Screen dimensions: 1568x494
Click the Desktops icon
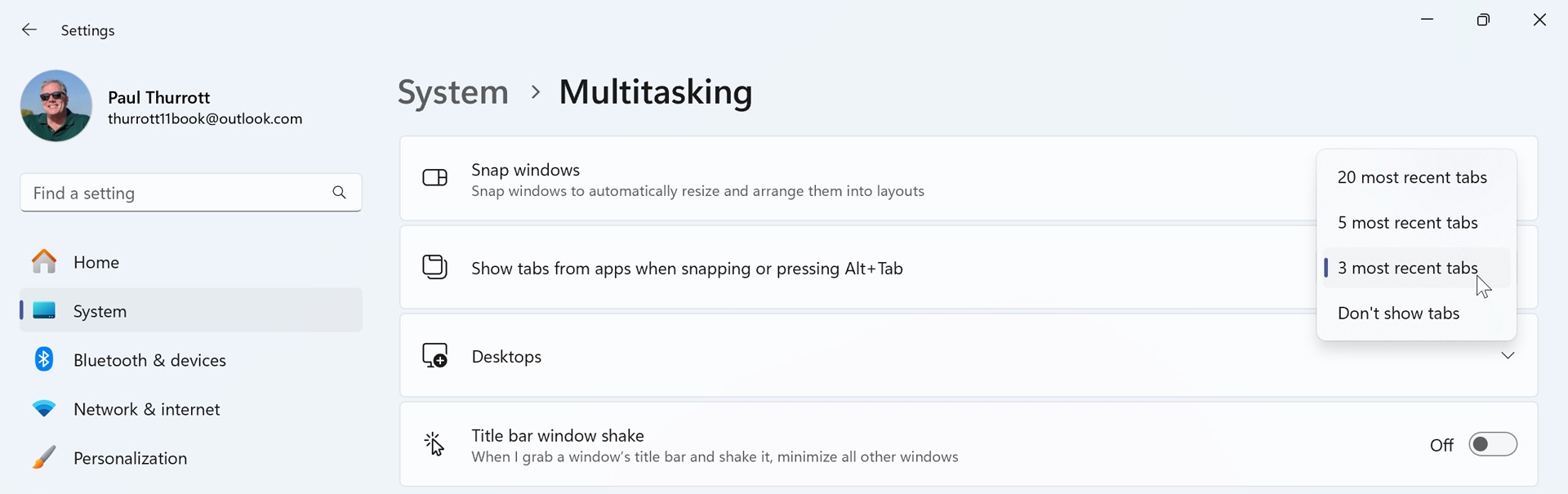(435, 356)
